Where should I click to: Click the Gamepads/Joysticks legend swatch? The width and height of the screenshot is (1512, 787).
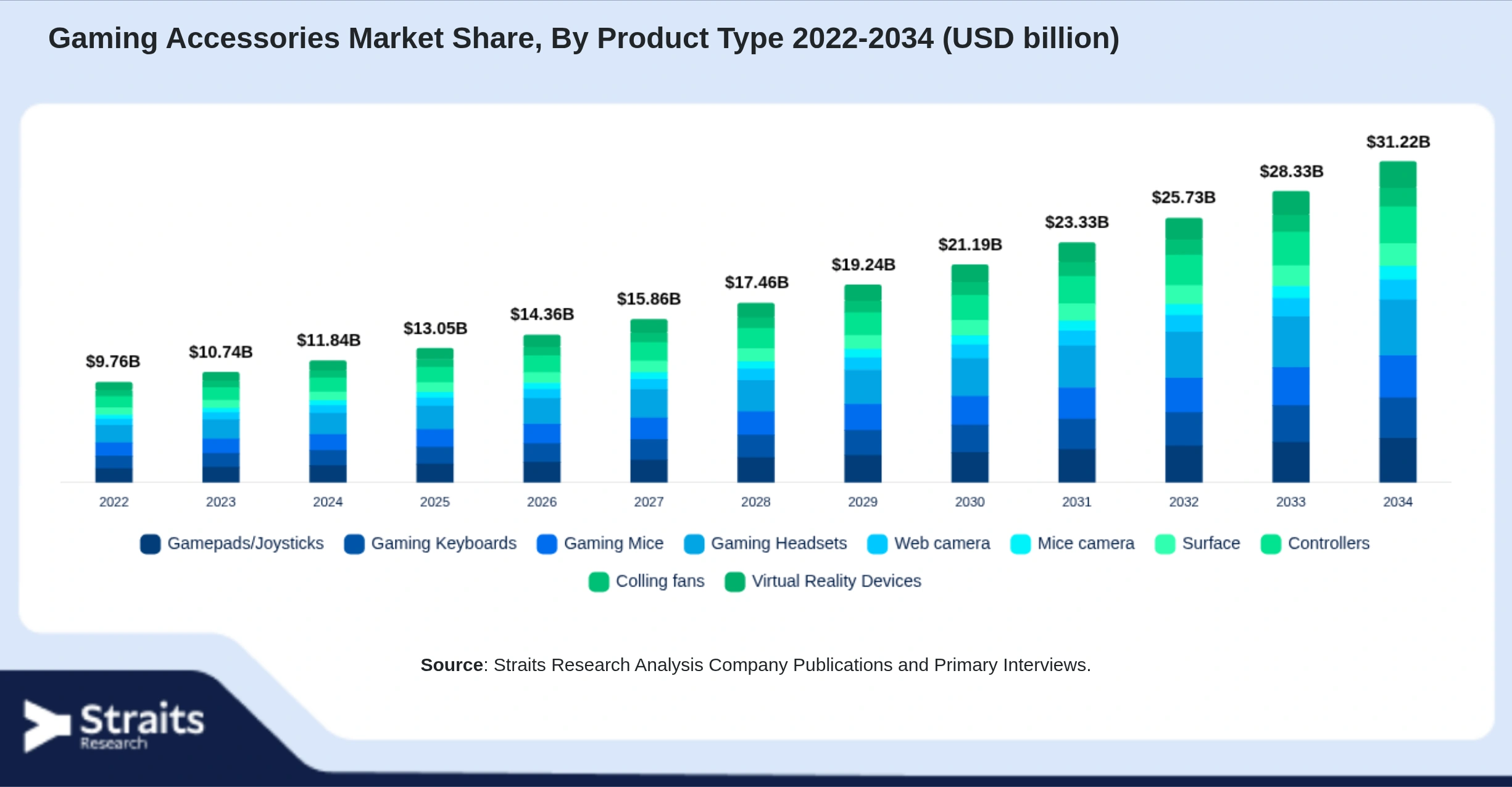150,544
